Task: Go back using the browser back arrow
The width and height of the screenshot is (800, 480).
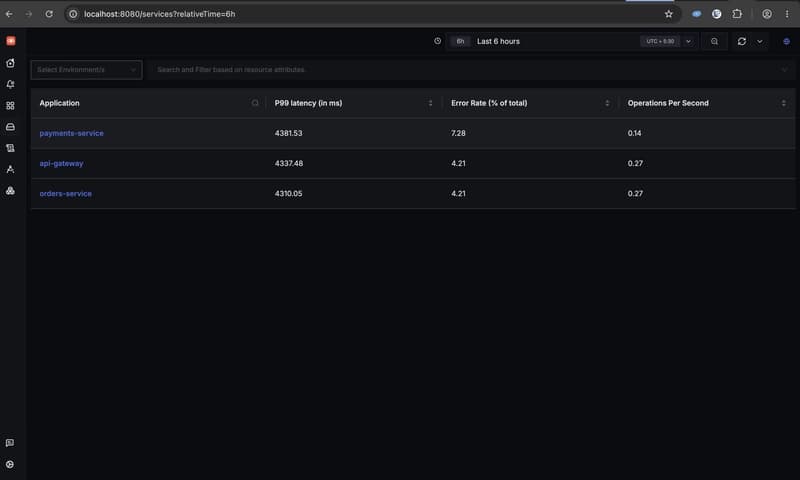Action: (9, 14)
